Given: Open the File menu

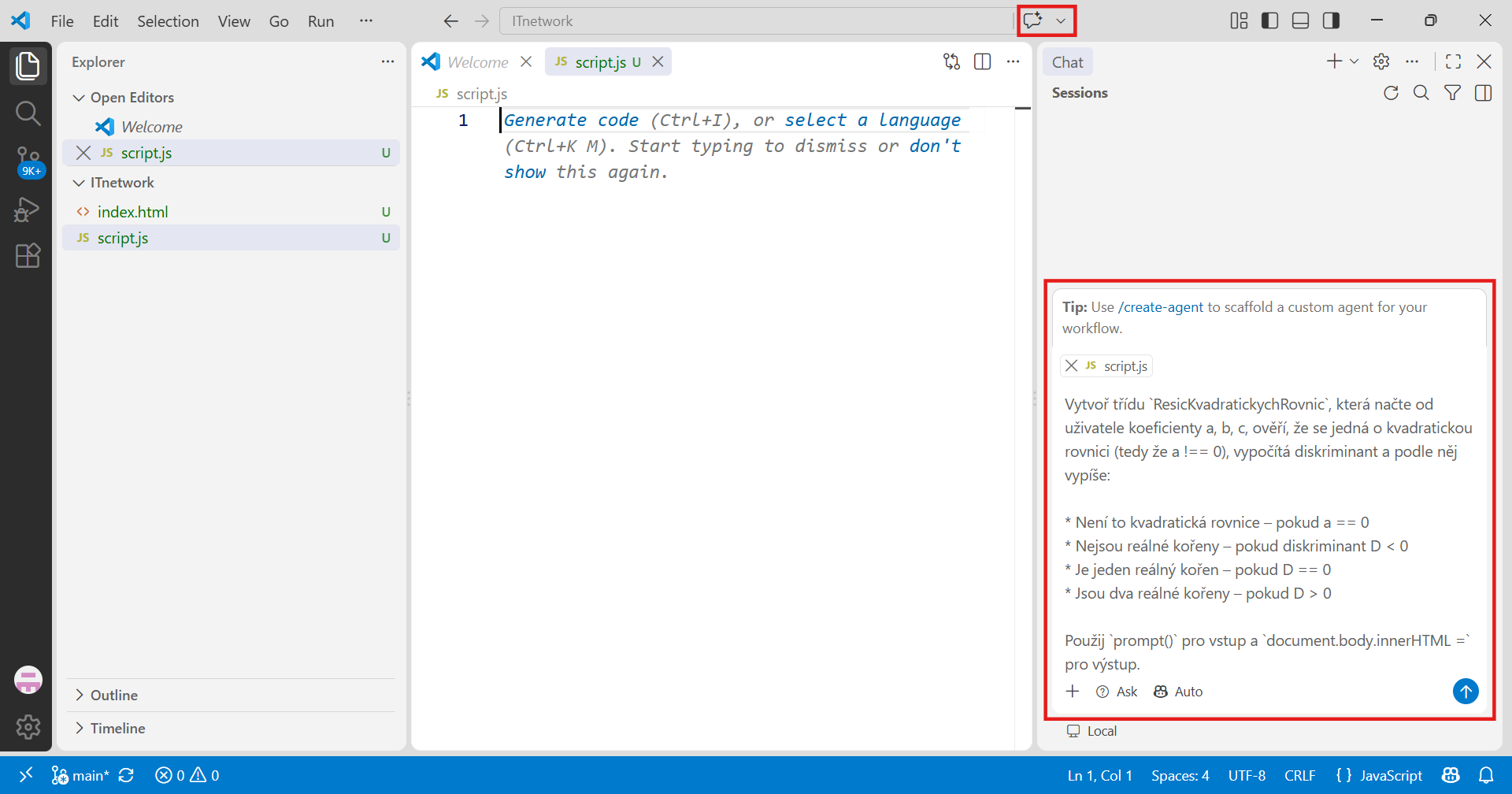Looking at the screenshot, I should [62, 21].
